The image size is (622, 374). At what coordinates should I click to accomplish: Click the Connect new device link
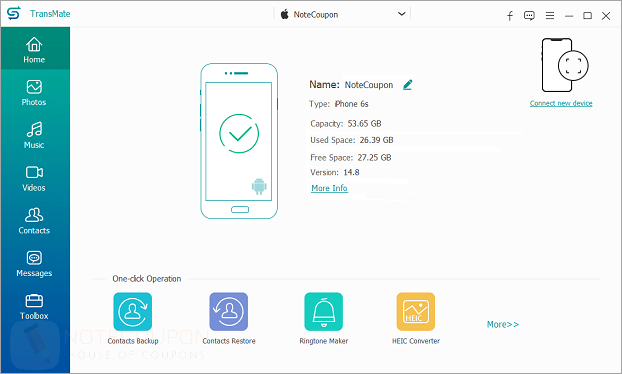coord(561,103)
